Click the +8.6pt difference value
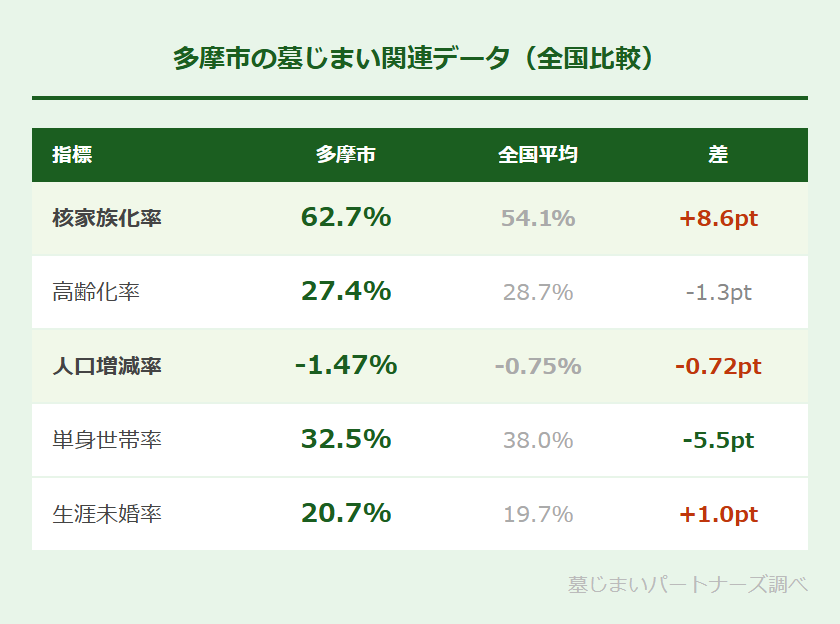840x624 pixels. [x=718, y=218]
